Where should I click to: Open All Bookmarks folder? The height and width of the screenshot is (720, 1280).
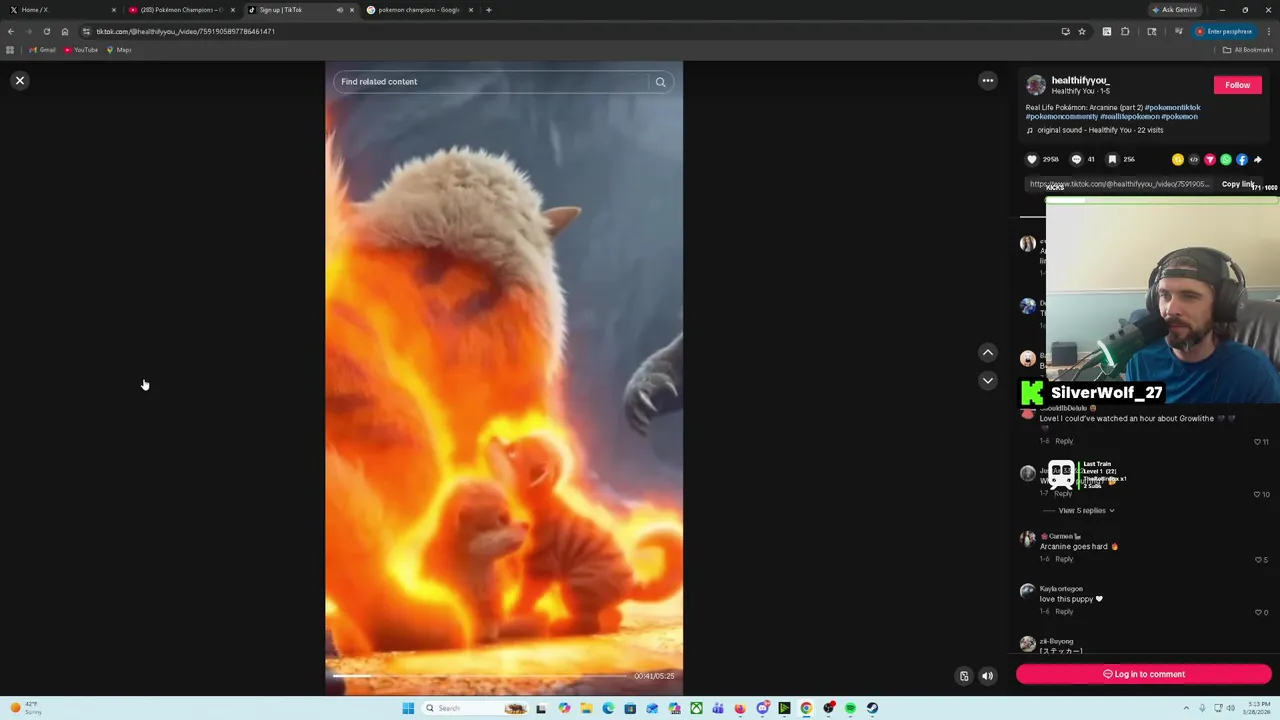pyautogui.click(x=1247, y=50)
